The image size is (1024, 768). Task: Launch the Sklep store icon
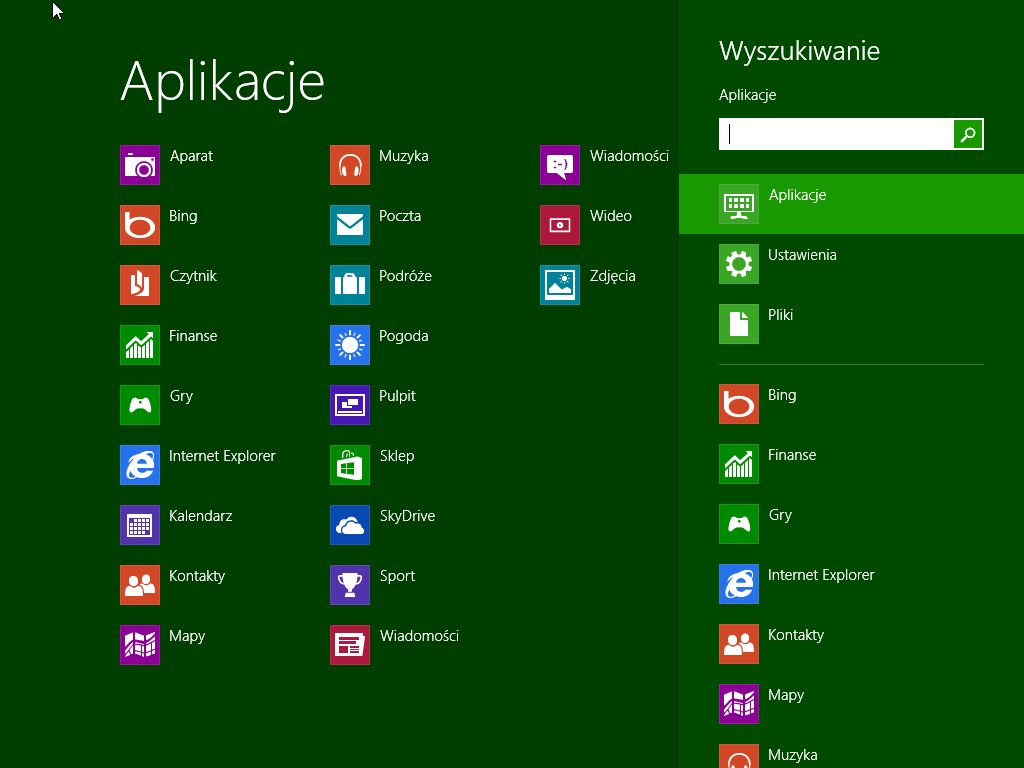tap(350, 465)
